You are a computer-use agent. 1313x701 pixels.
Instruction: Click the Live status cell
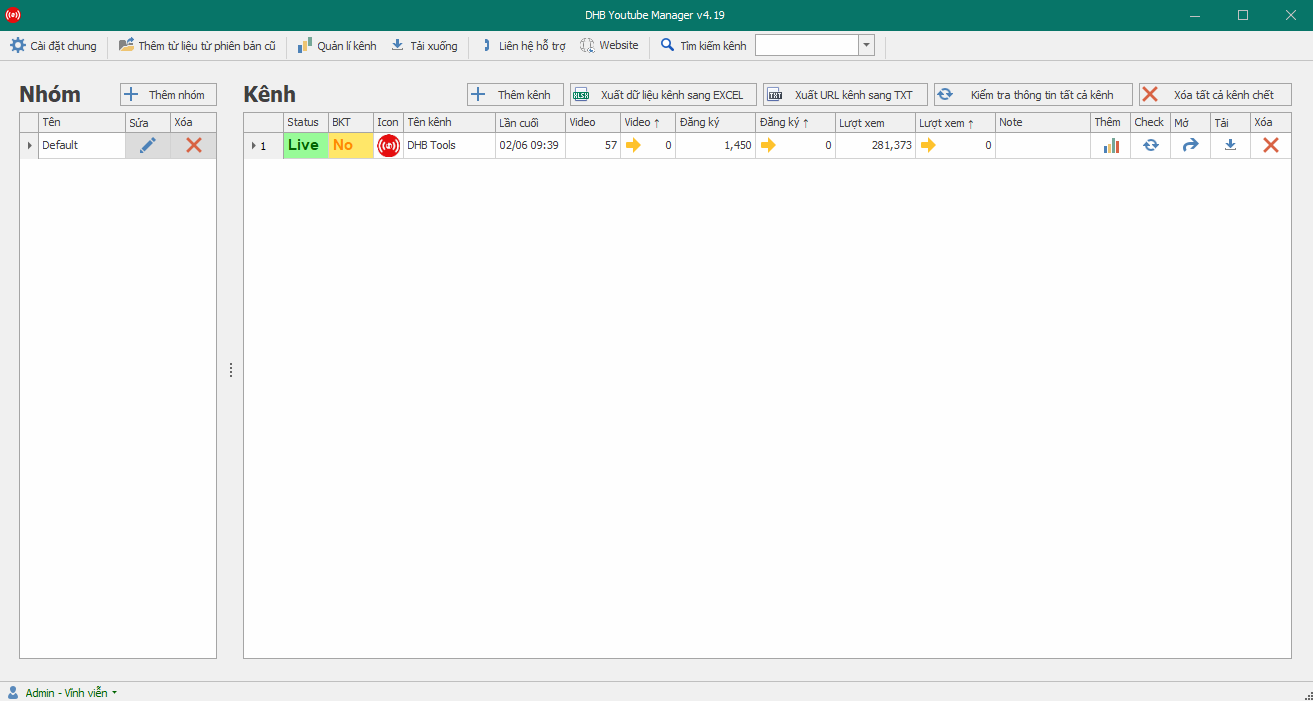pos(306,145)
